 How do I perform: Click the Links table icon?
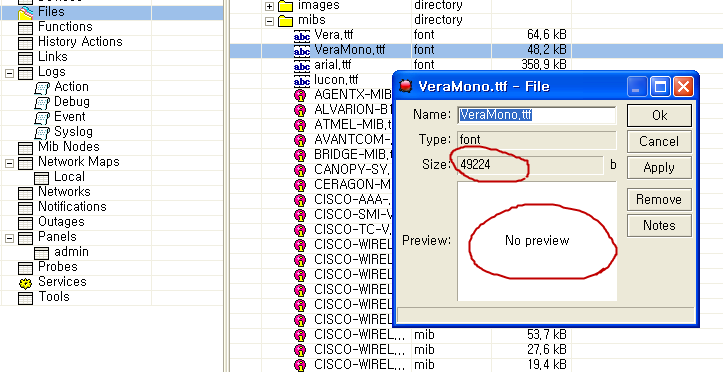[x=25, y=58]
